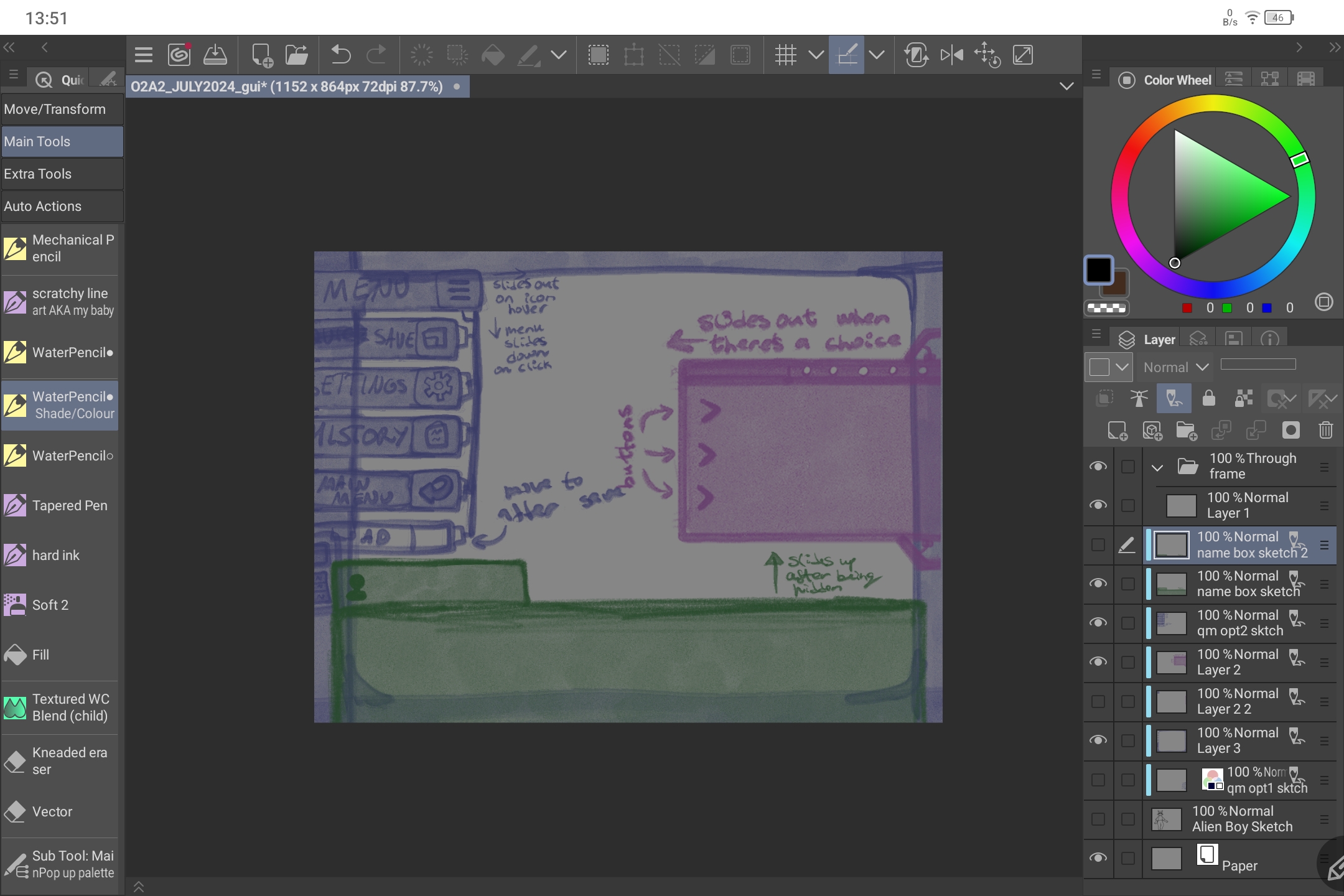Hide the name box sketch layer
The height and width of the screenshot is (896, 1344).
pos(1098,584)
